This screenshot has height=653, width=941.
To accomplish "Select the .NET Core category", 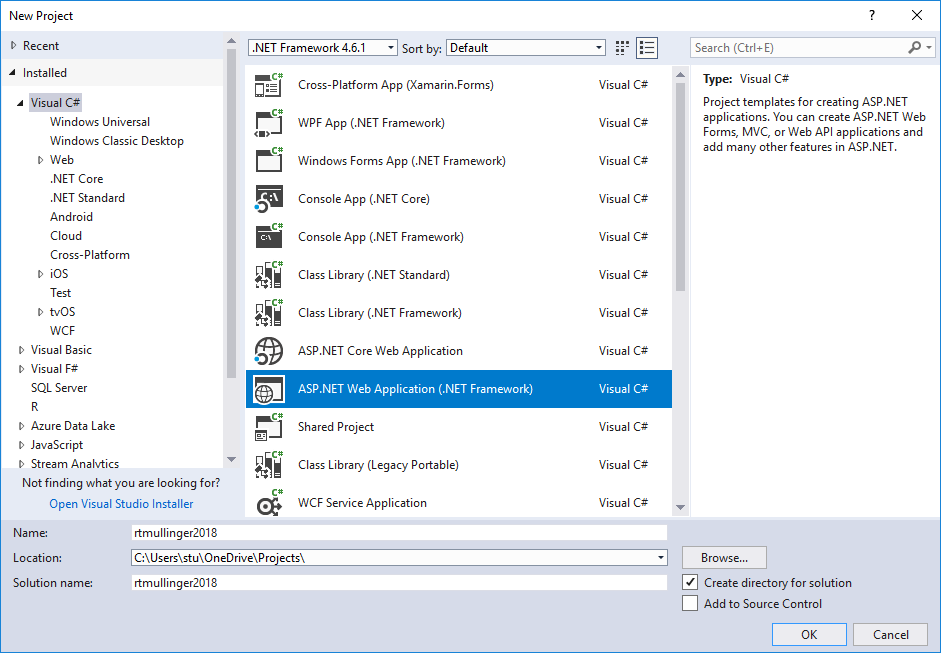I will [x=76, y=179].
